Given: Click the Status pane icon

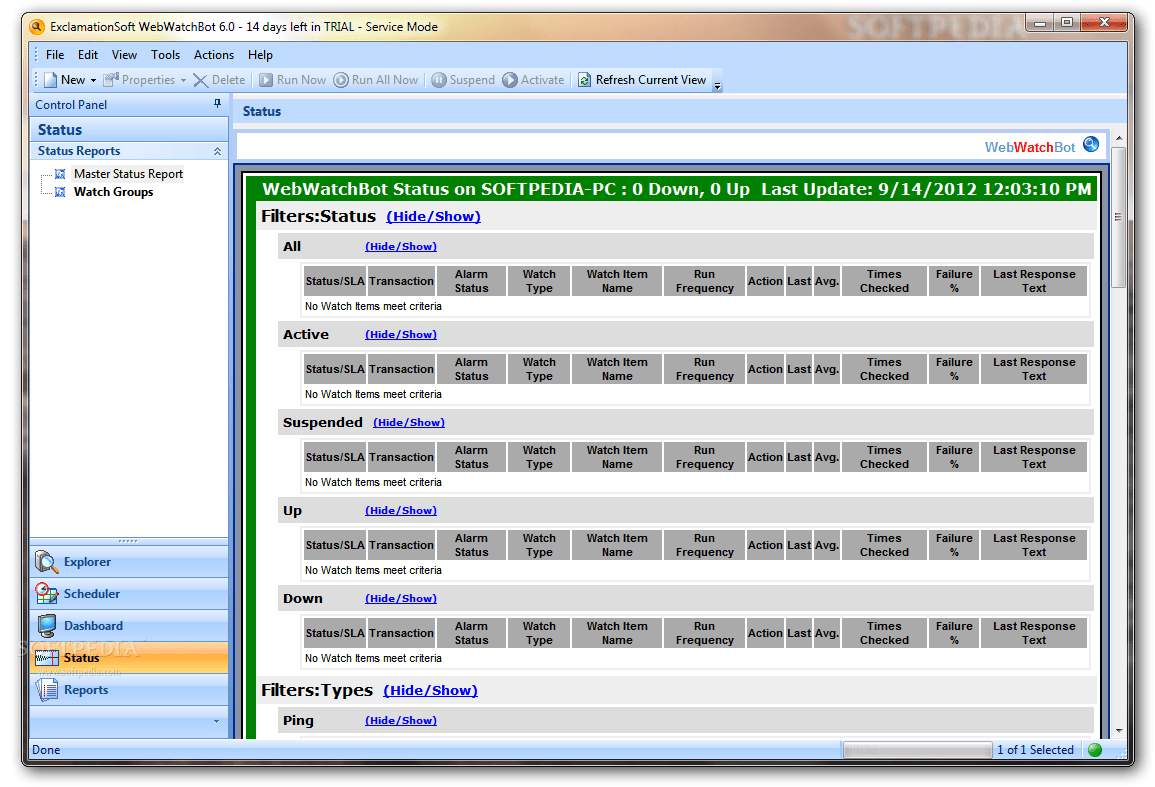Looking at the screenshot, I should coord(46,657).
